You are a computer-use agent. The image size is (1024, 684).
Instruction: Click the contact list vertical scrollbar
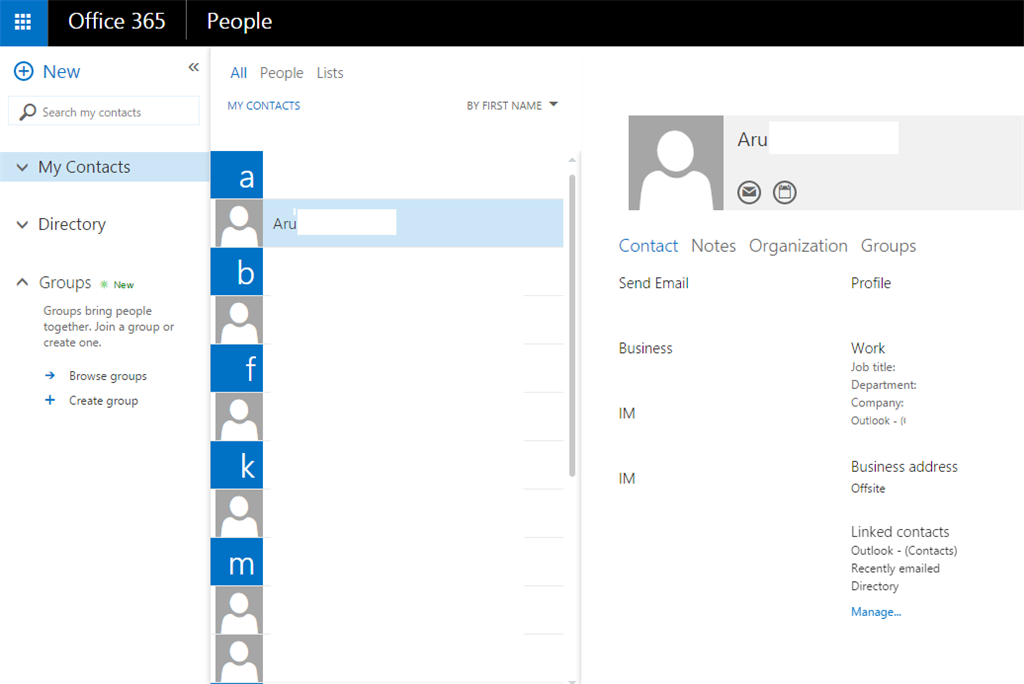coord(572,320)
